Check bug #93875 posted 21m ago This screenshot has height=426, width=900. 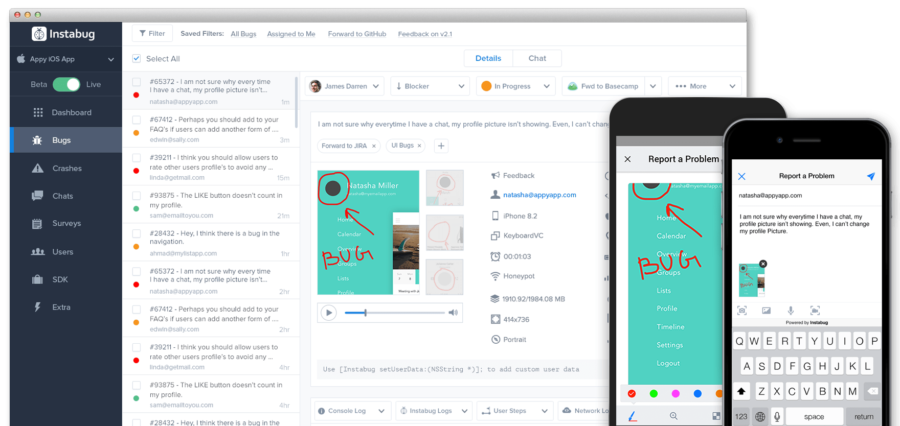(x=136, y=196)
